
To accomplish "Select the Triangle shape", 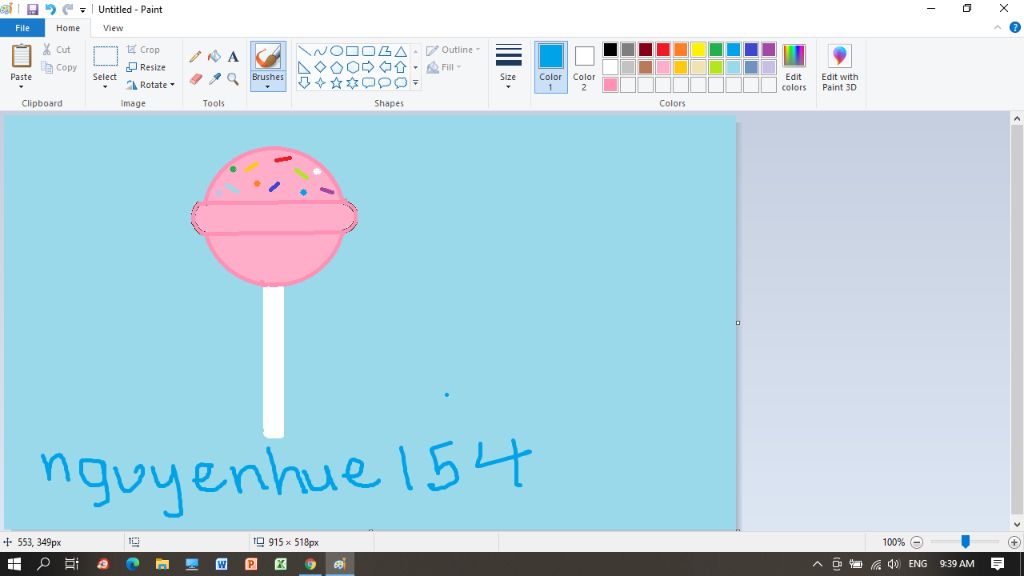I will pos(401,51).
